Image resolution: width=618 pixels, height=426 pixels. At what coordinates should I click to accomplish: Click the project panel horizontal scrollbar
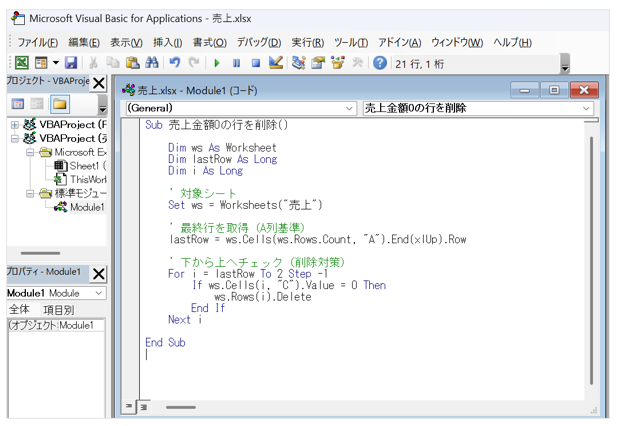(41, 253)
